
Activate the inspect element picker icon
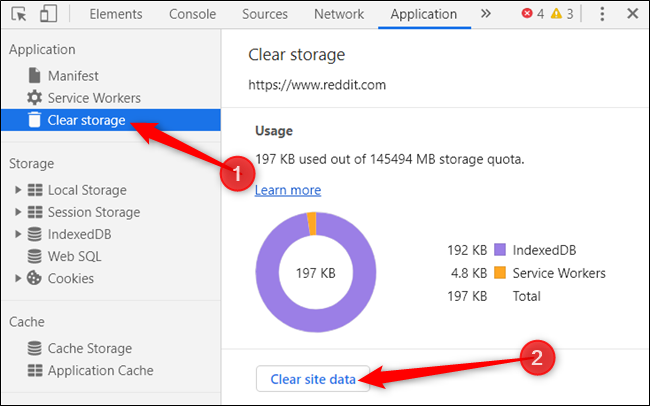[x=19, y=14]
